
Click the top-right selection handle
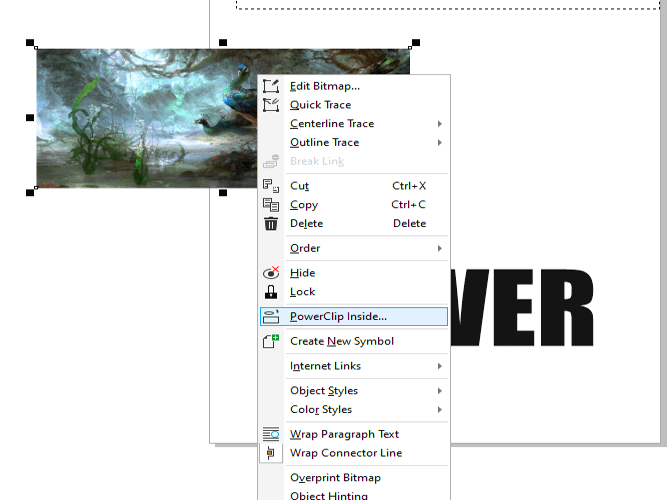(x=416, y=42)
